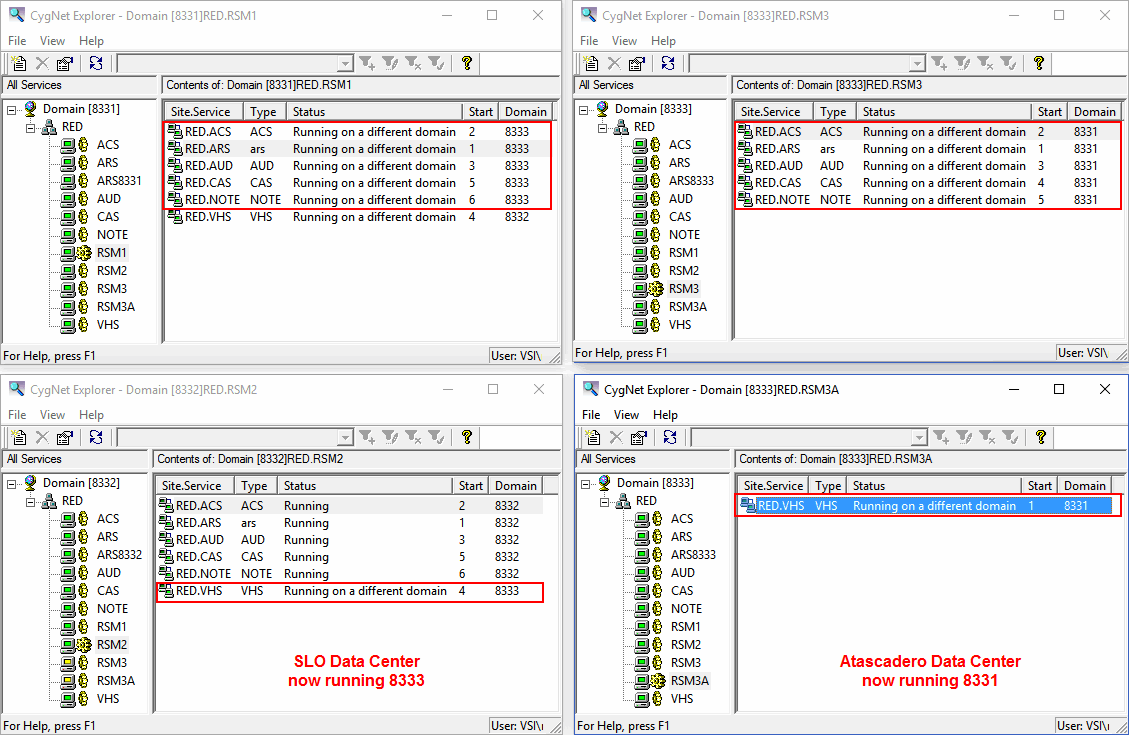Sort by Type column in RSM3A window

click(827, 486)
